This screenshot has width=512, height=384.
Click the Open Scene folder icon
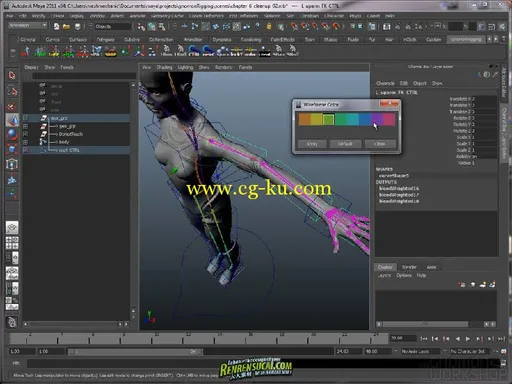(66, 26)
